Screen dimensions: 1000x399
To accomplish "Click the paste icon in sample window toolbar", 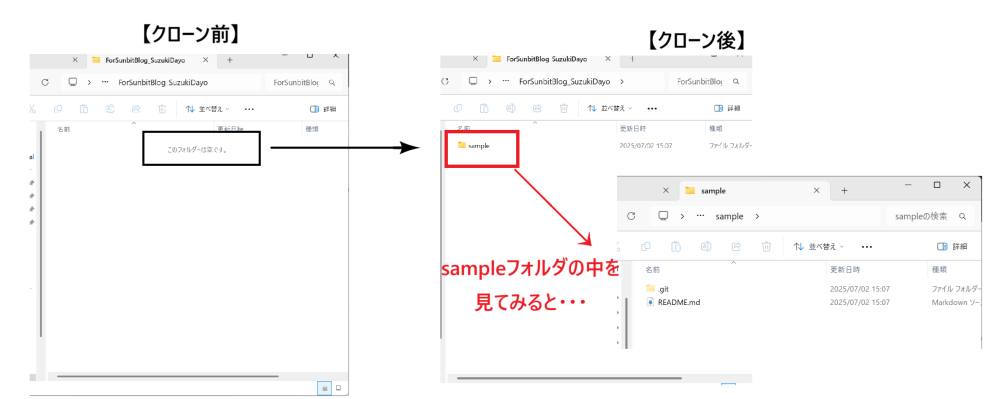I will 676,246.
